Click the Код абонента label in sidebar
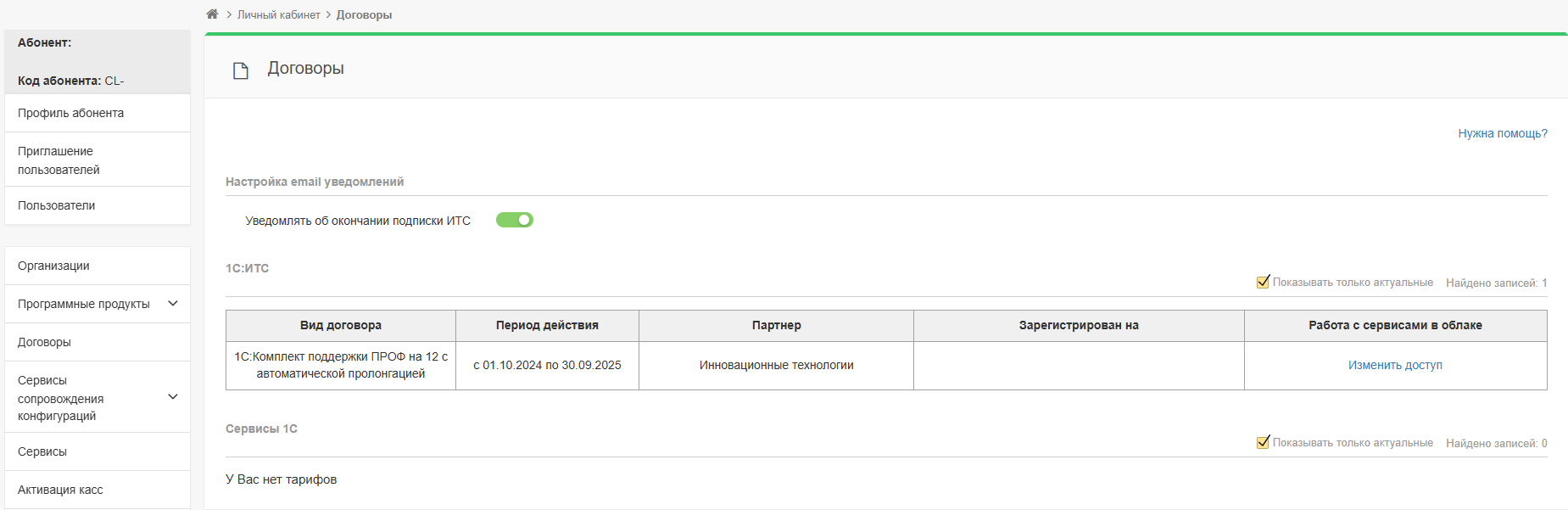The height and width of the screenshot is (510, 1568). (x=59, y=81)
